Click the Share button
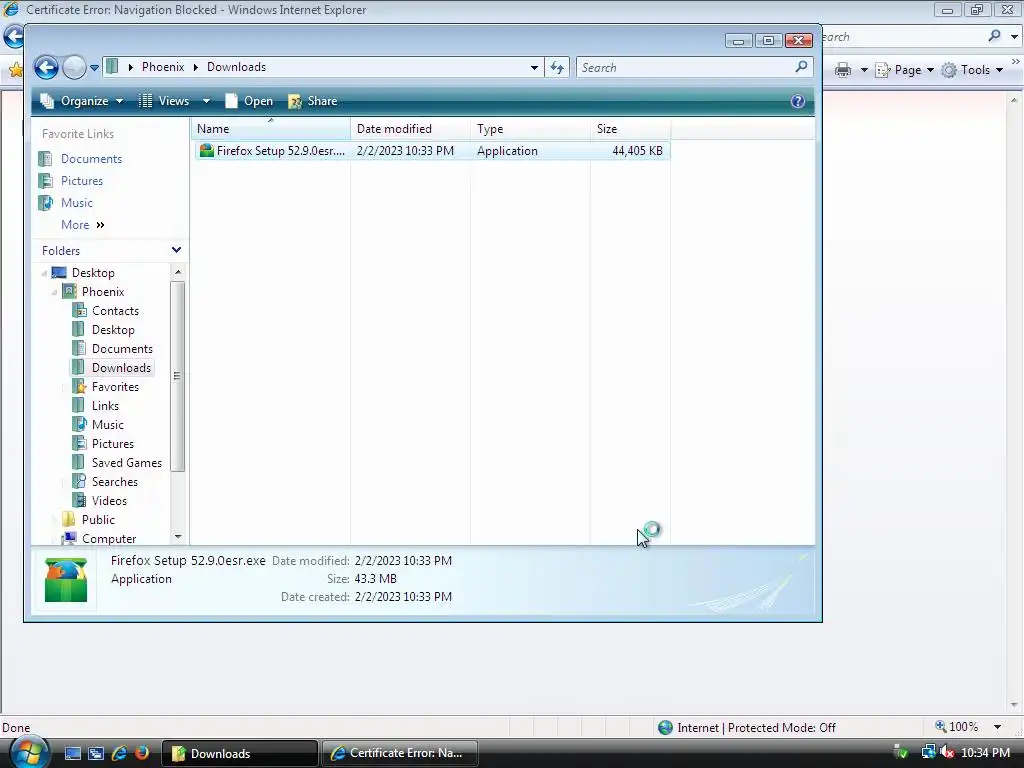The width and height of the screenshot is (1024, 768). coord(313,101)
